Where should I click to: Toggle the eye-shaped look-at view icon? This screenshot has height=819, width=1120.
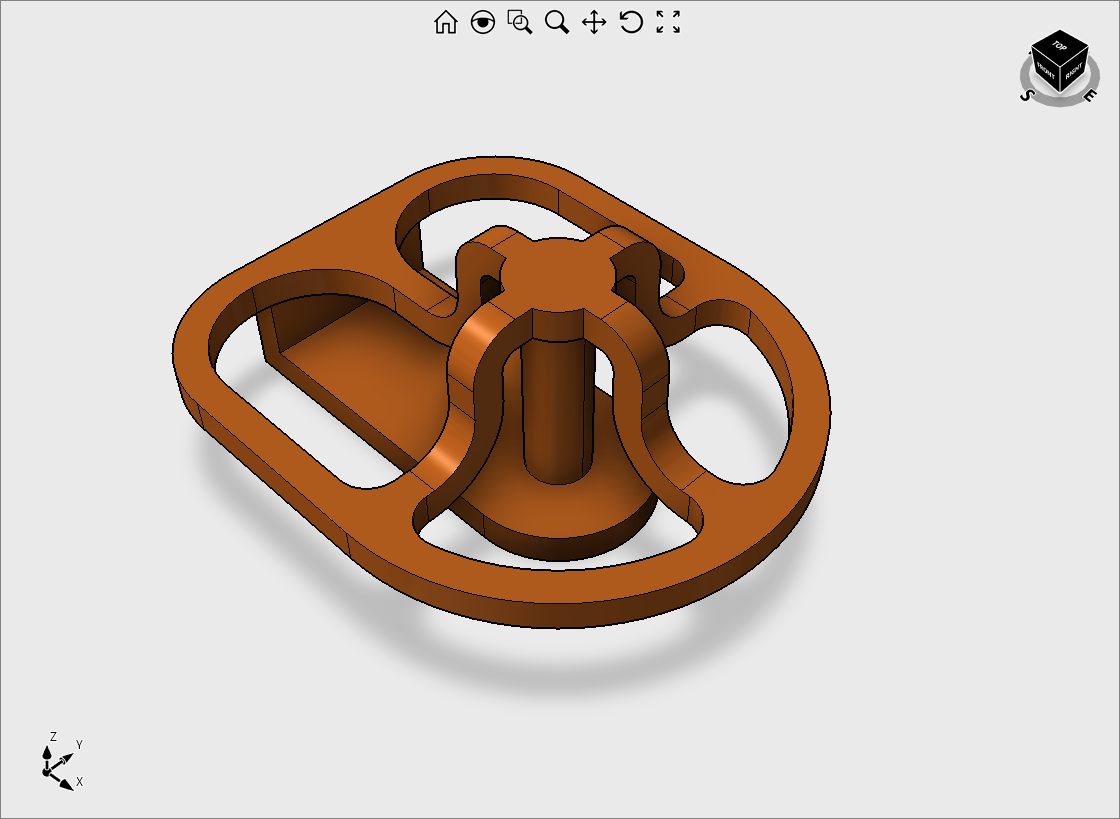tap(483, 22)
